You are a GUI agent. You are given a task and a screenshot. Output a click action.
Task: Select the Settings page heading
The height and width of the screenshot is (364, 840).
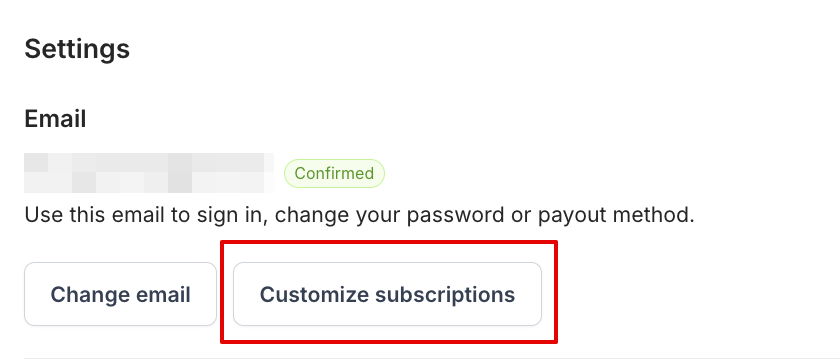[77, 49]
